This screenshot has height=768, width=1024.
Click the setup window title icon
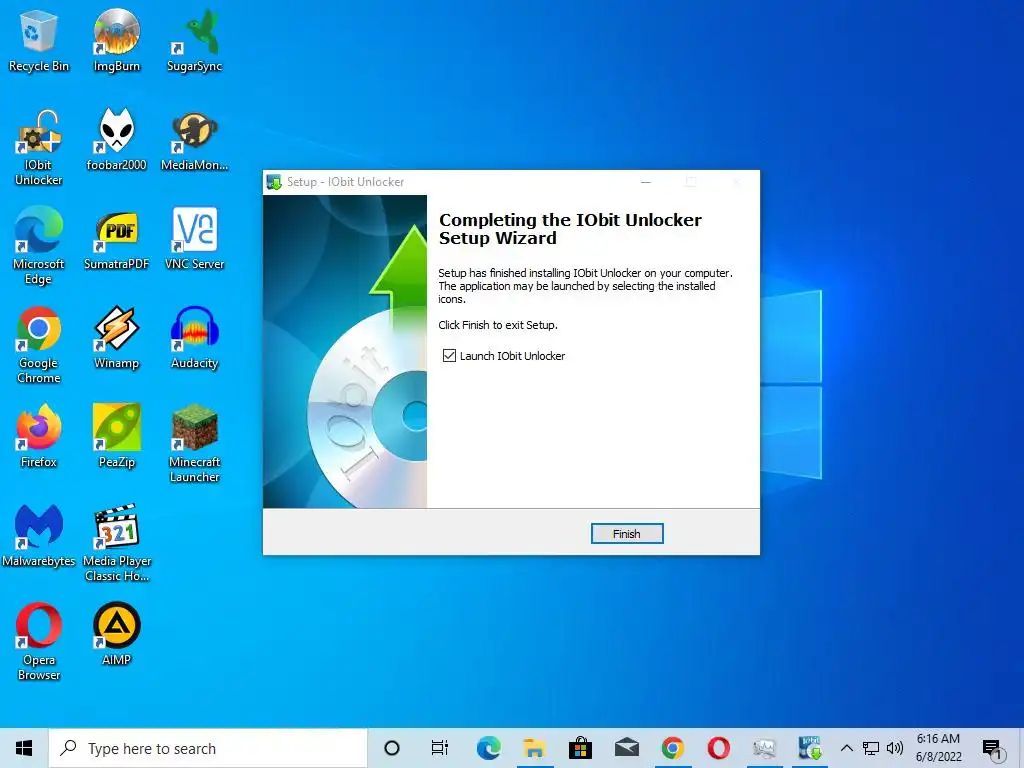pyautogui.click(x=274, y=182)
